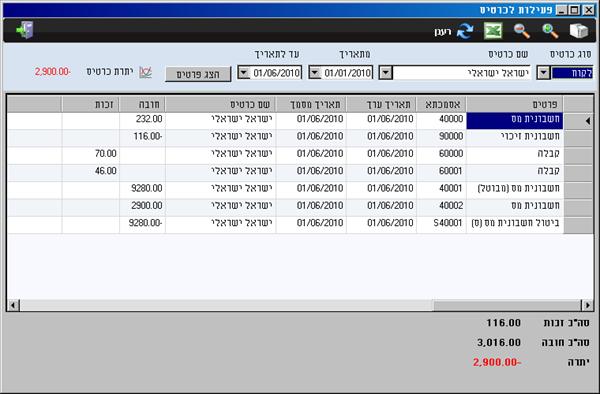The image size is (600, 394).
Task: Click the חובה column header
Action: pos(142,104)
